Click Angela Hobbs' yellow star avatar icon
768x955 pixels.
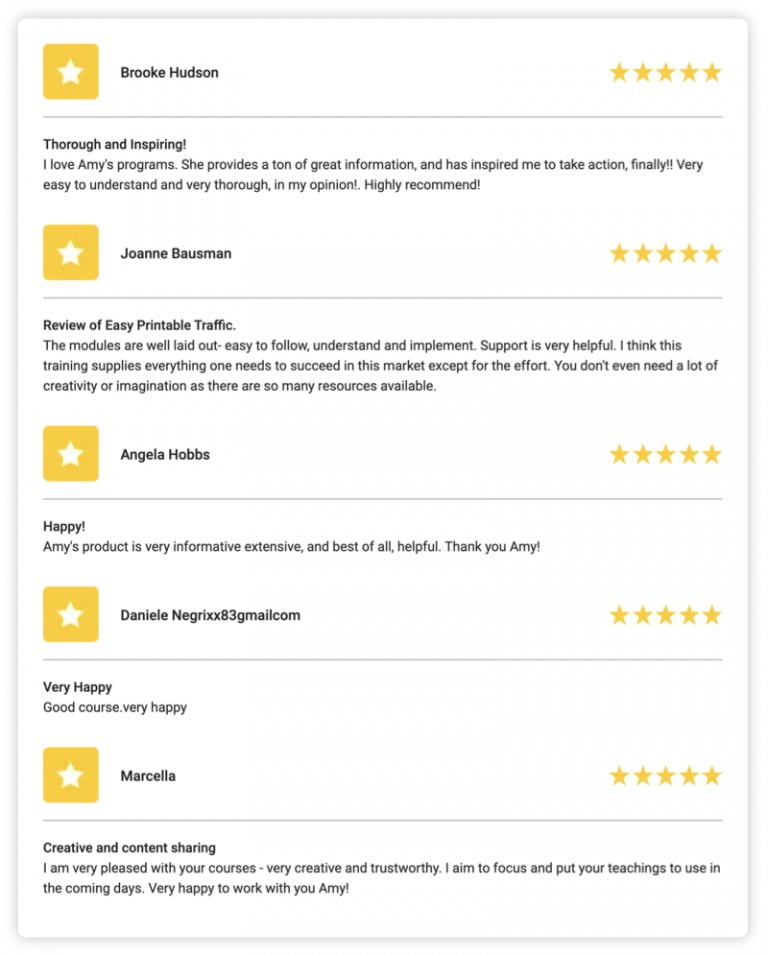[x=71, y=454]
